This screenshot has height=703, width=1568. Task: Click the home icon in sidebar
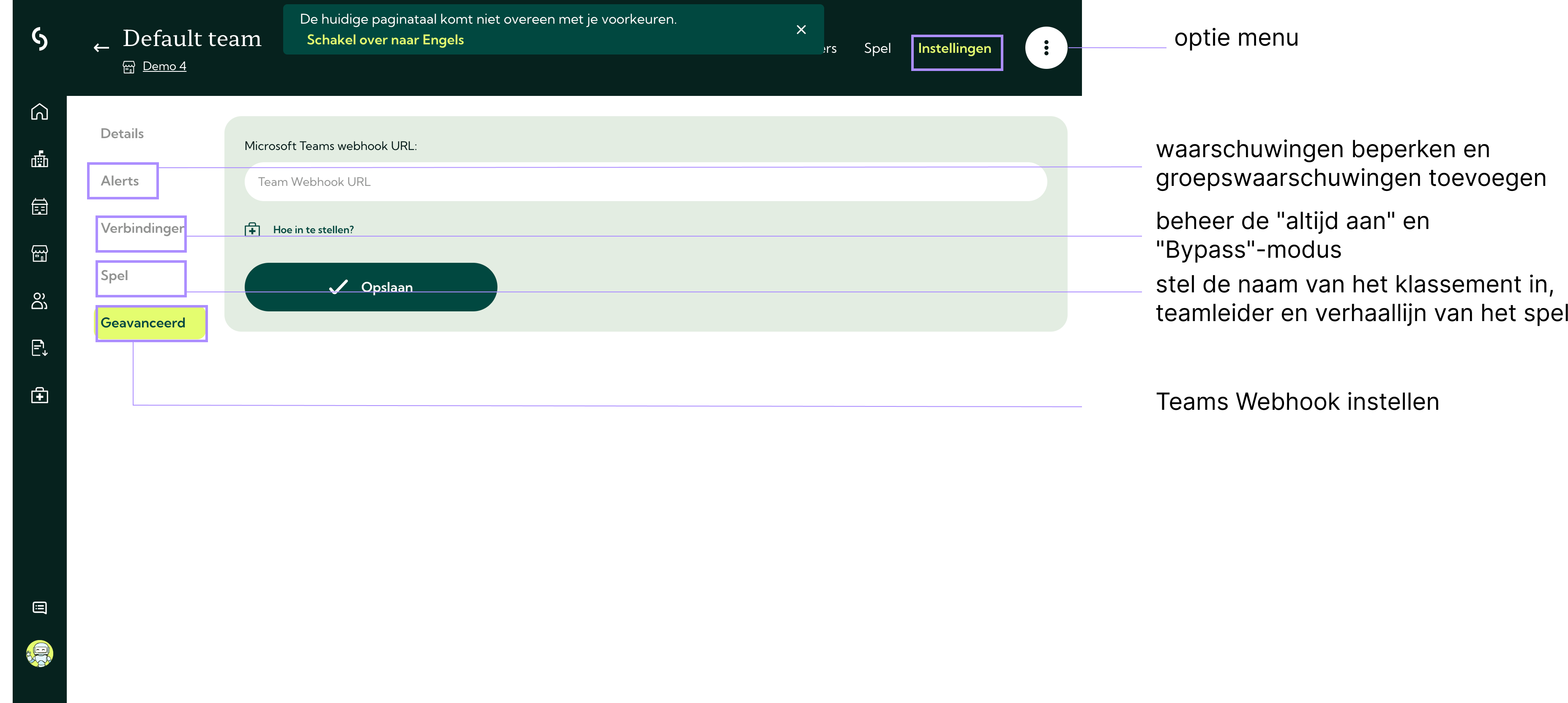pos(40,112)
